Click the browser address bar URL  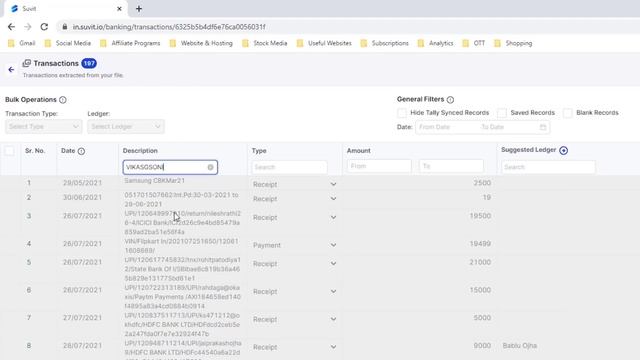click(169, 27)
